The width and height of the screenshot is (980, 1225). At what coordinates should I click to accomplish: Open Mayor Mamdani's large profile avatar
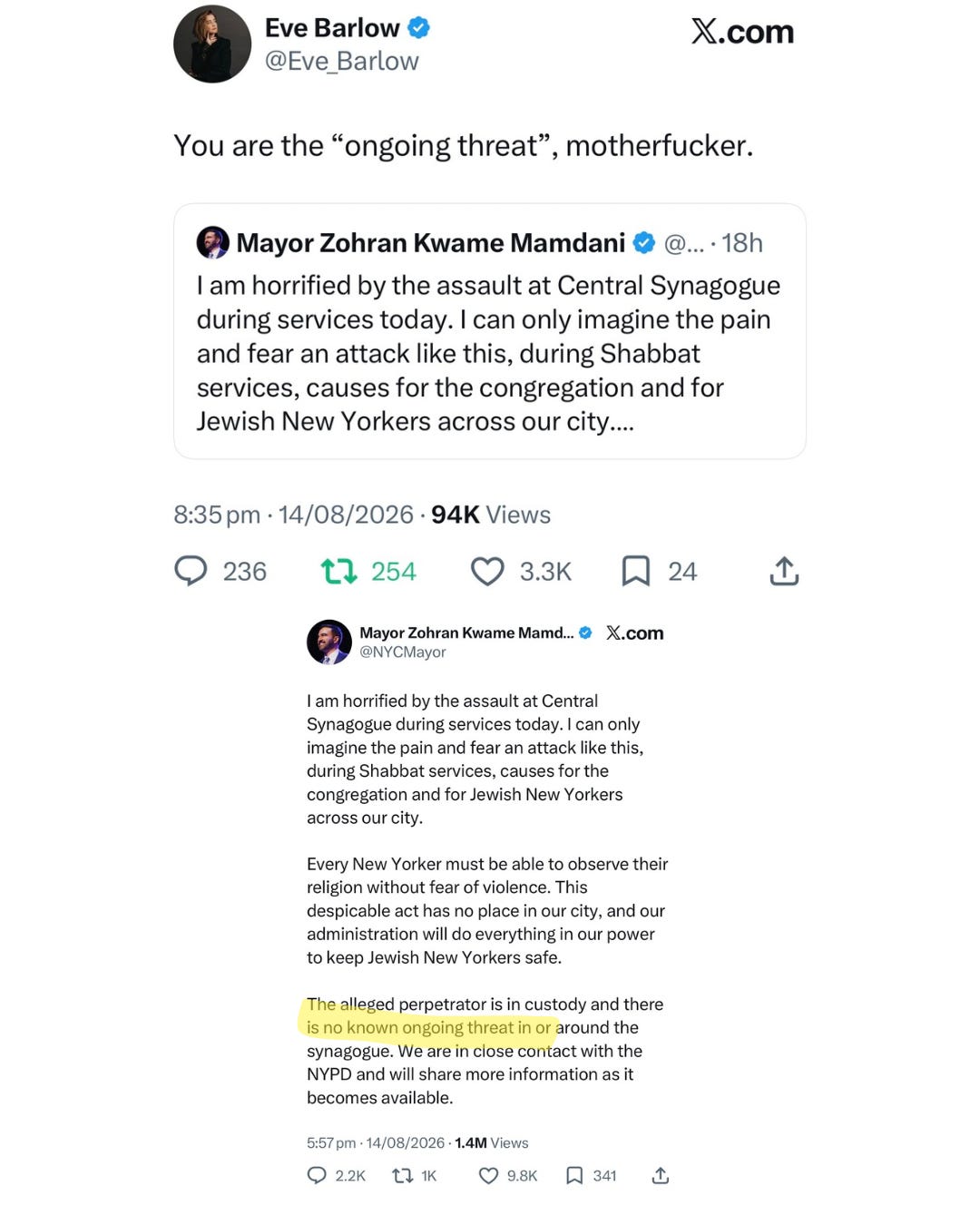(x=329, y=642)
